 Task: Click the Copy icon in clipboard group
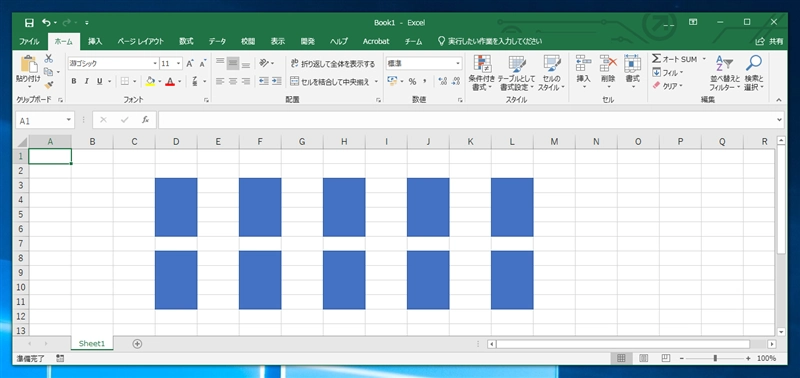coord(49,72)
